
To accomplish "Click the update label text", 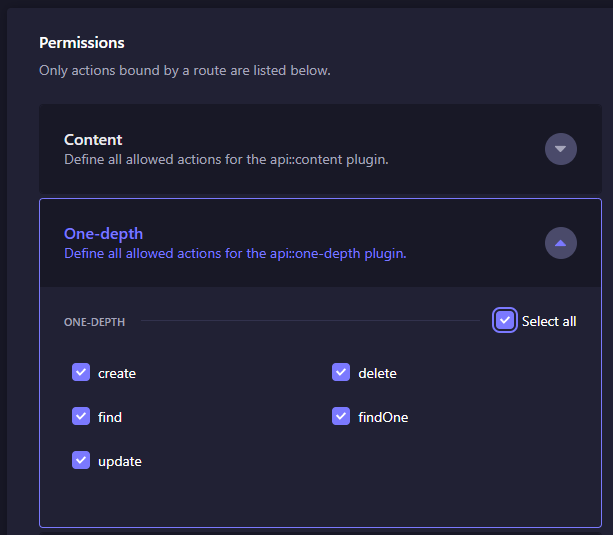I will [x=120, y=462].
